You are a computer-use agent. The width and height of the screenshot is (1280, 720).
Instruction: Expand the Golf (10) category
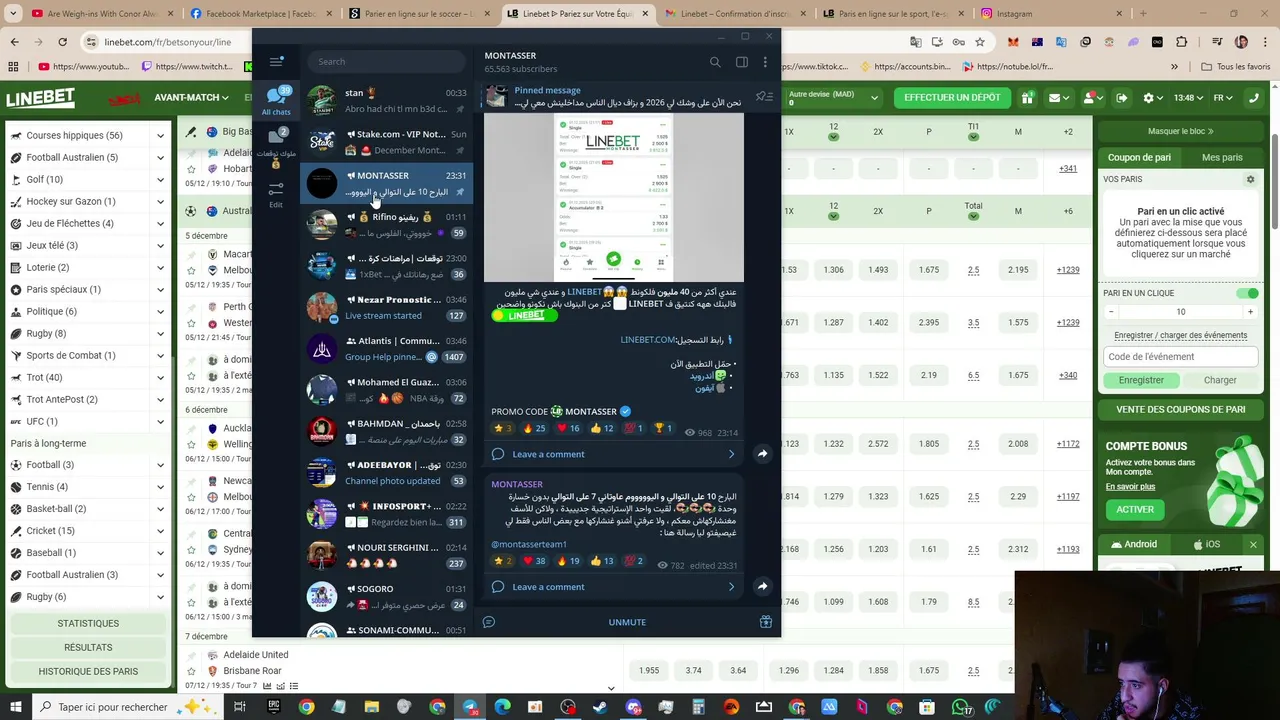tap(160, 179)
